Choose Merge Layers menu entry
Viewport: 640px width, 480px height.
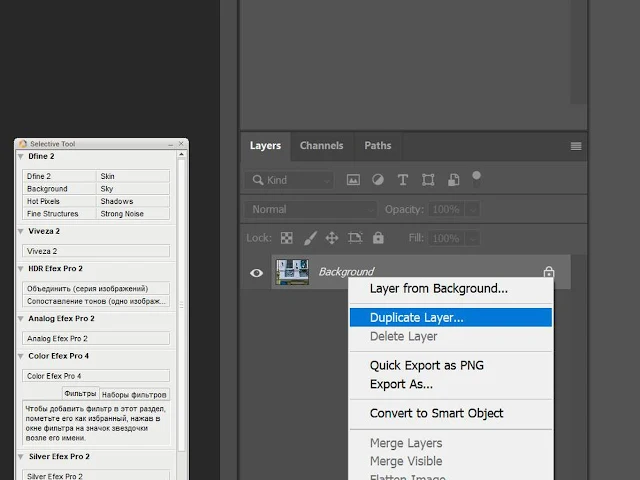point(451,443)
